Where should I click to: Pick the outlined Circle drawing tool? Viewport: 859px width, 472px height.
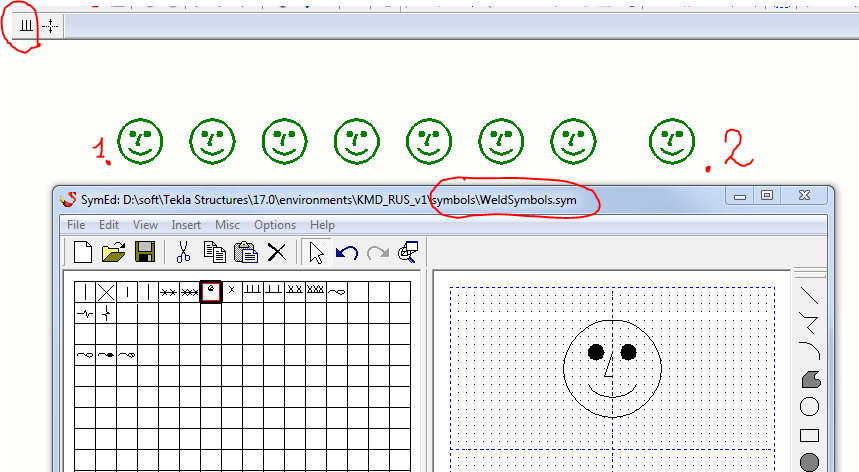(x=810, y=407)
